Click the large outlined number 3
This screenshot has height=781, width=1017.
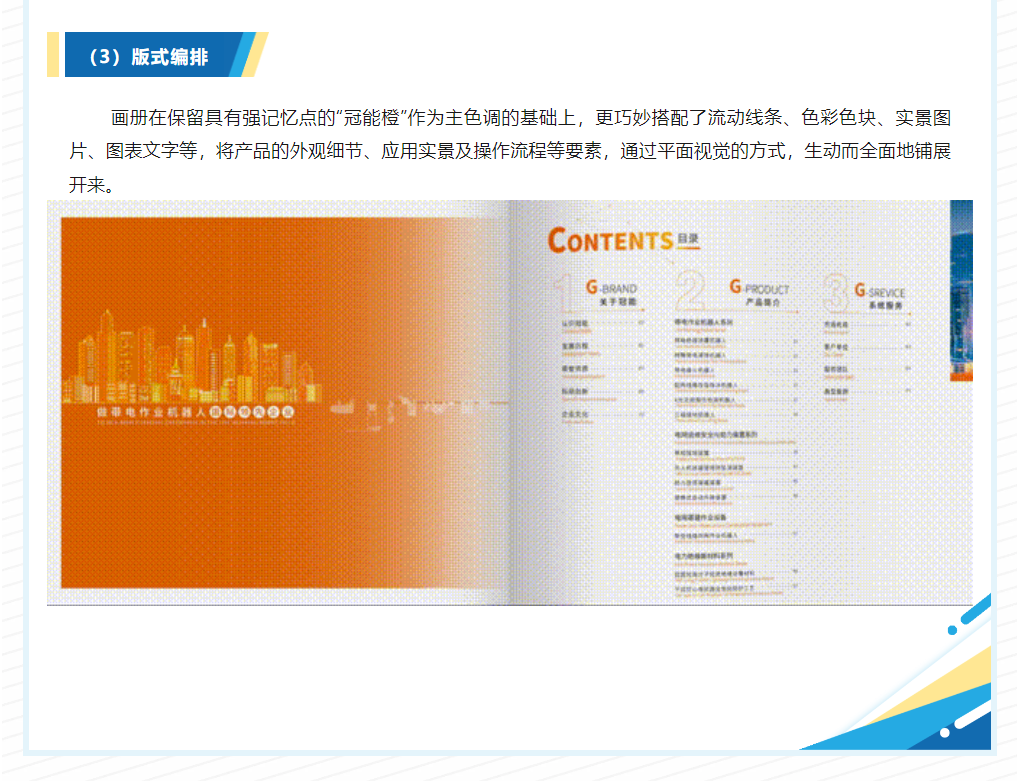pos(835,294)
